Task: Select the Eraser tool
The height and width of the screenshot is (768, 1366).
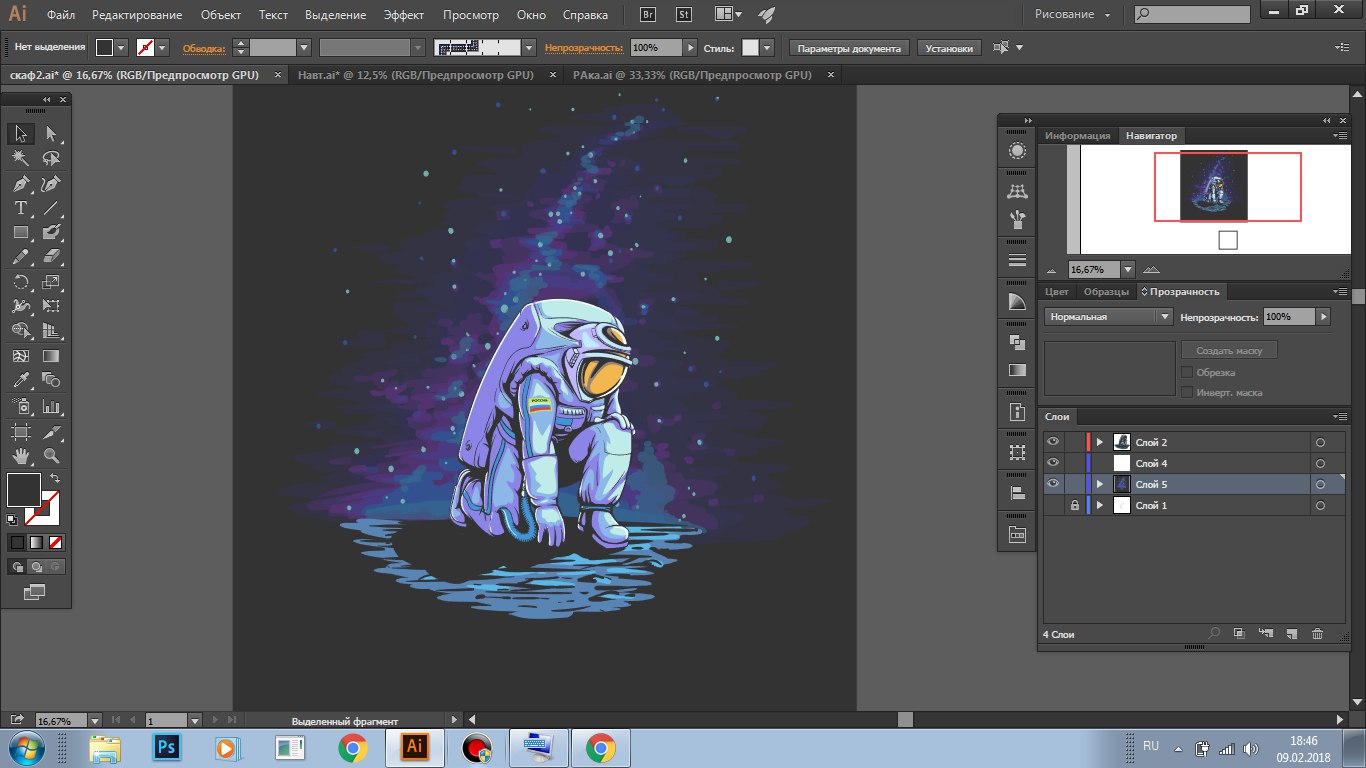Action: tap(51, 257)
